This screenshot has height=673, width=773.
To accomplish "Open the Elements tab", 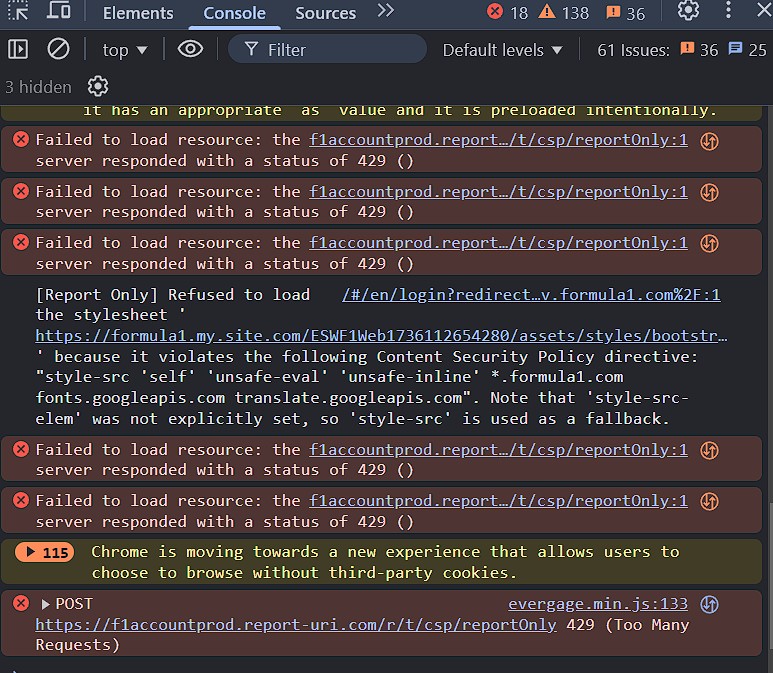I will point(138,13).
